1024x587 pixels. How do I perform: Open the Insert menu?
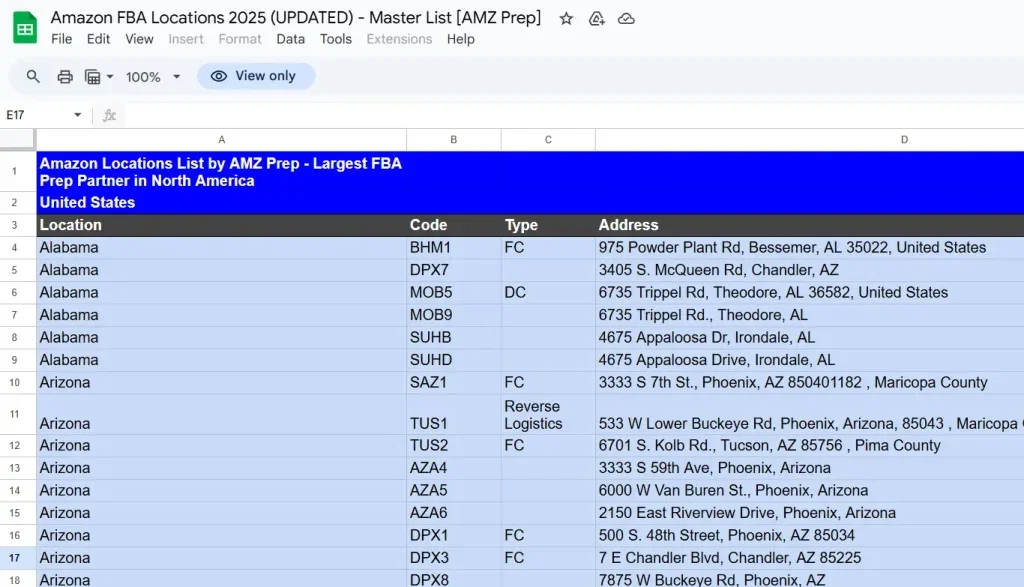(186, 39)
